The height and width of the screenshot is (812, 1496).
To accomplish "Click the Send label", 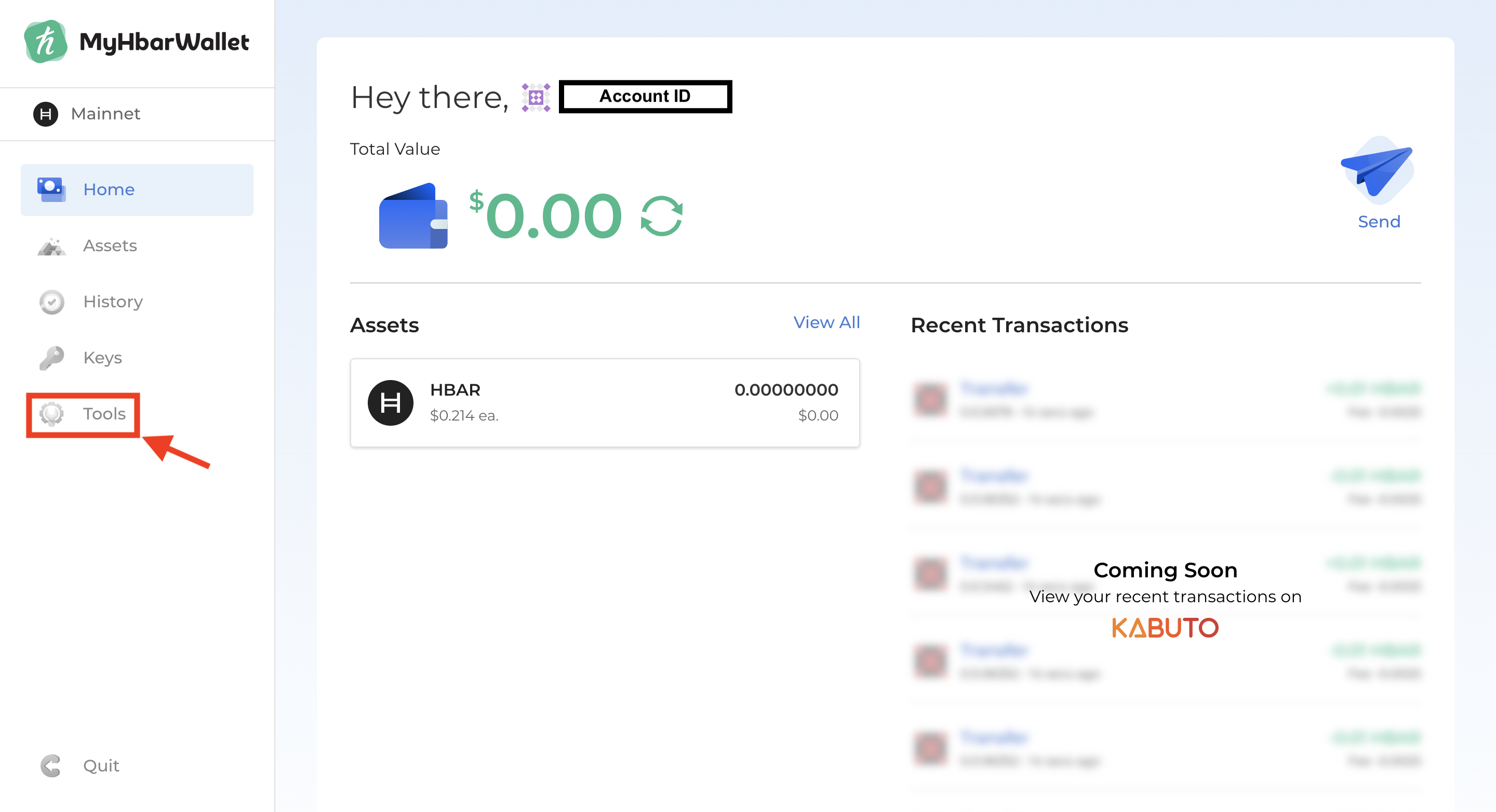I will coord(1379,222).
